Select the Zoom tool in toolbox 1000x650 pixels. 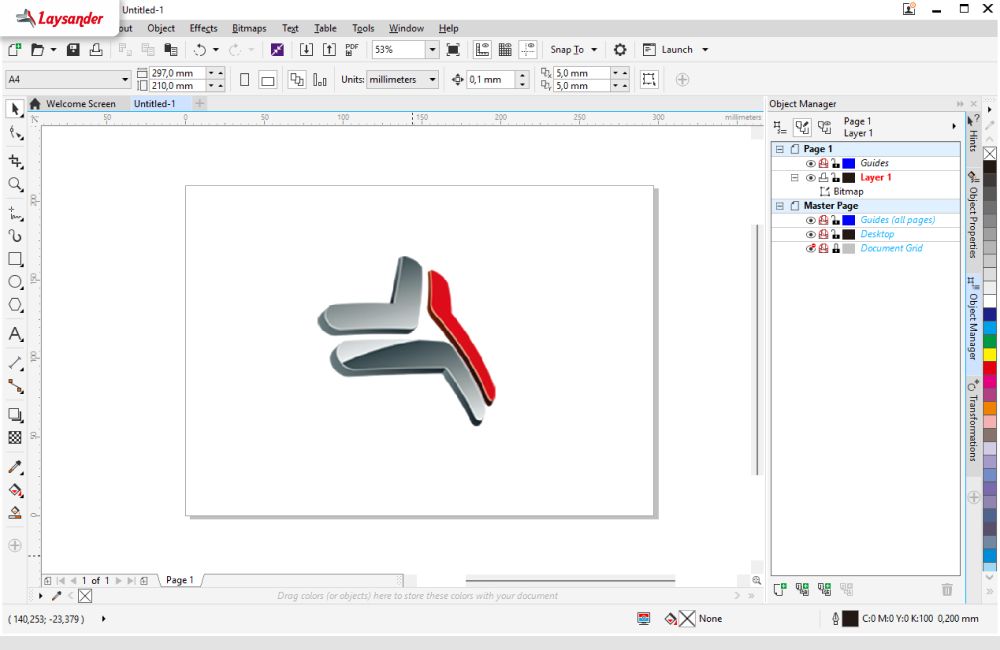coord(15,185)
